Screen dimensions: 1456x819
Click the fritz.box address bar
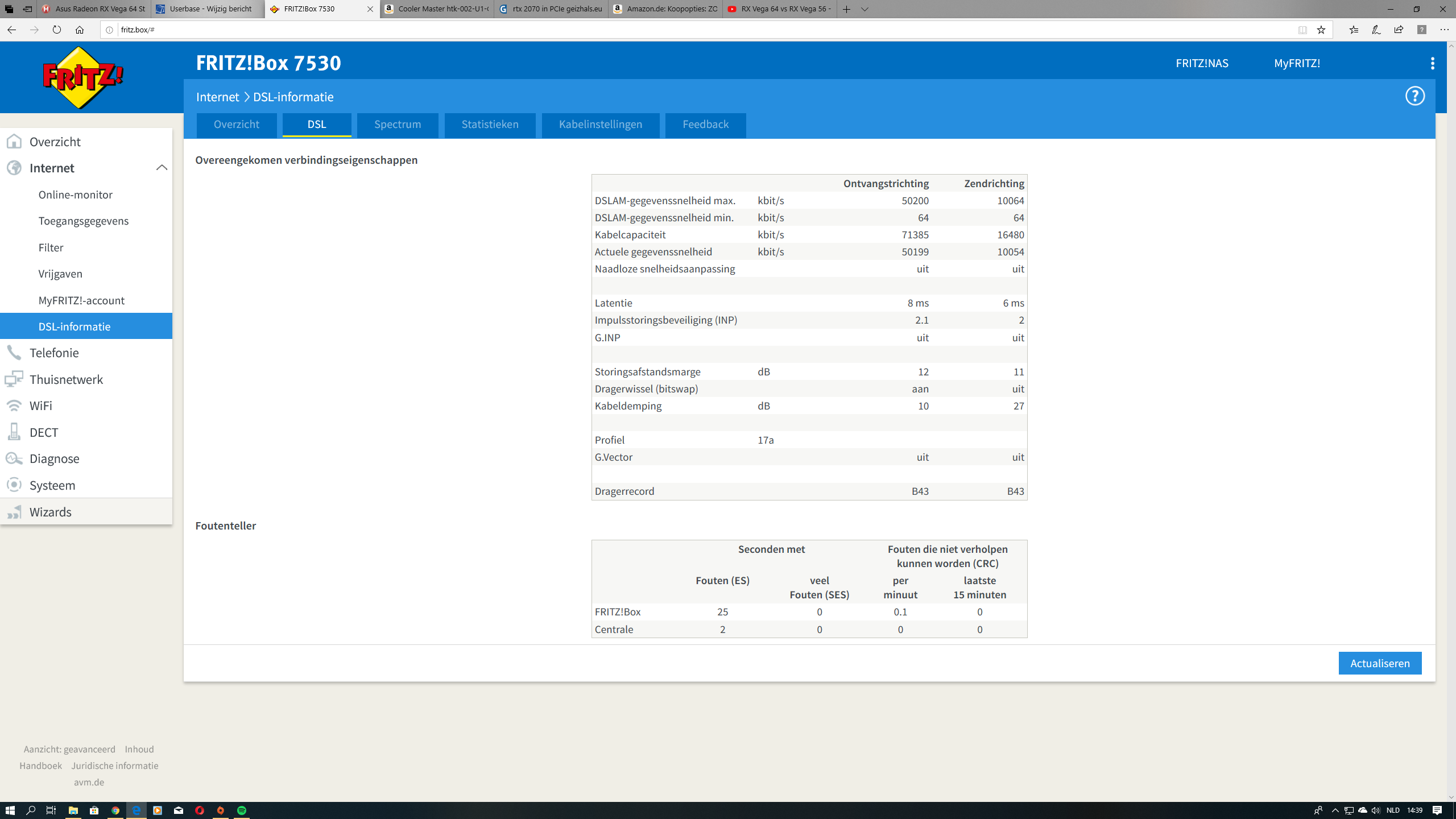[x=682, y=30]
